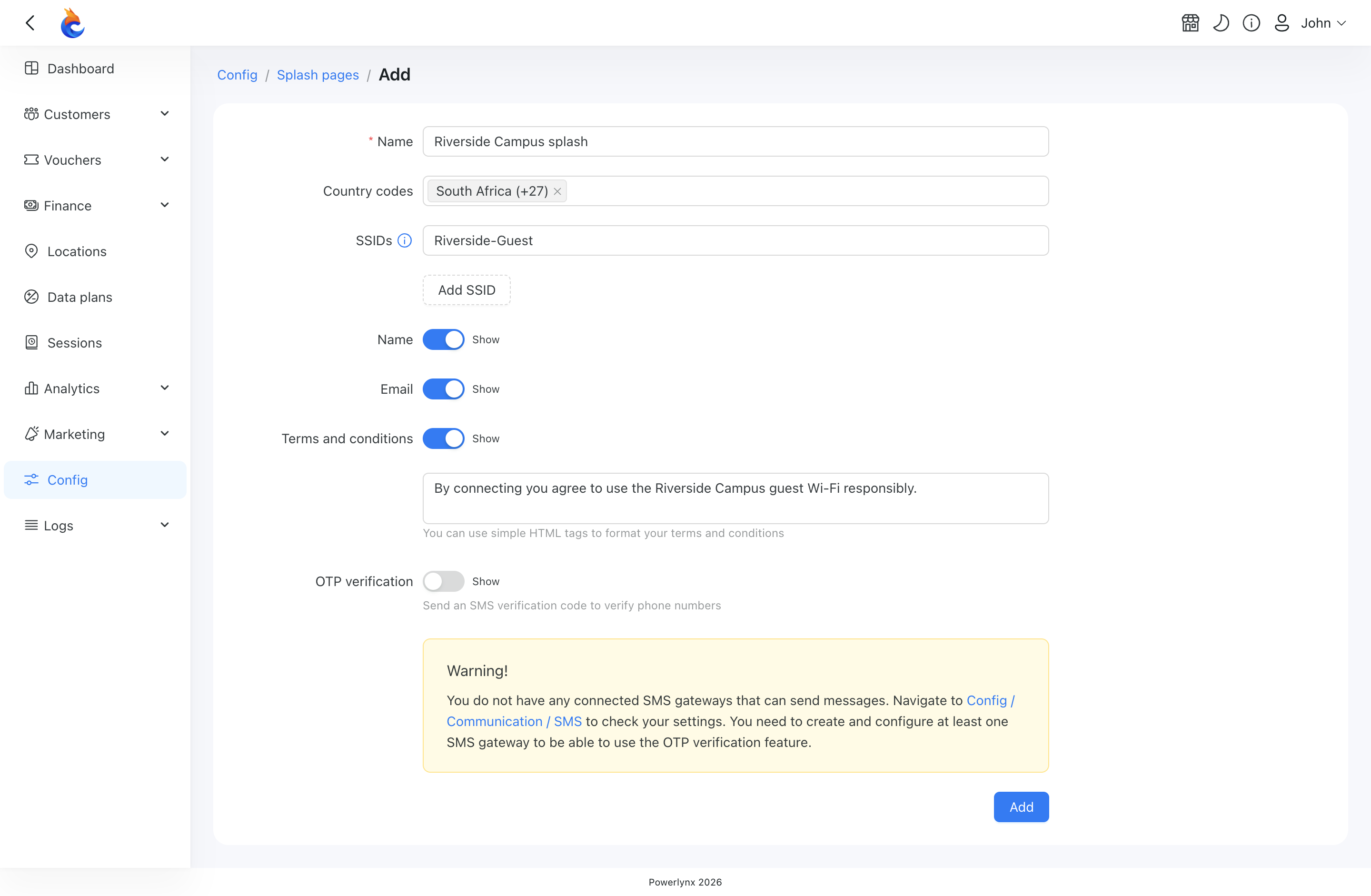
Task: Switch to dark mode moon icon
Action: (x=1221, y=23)
